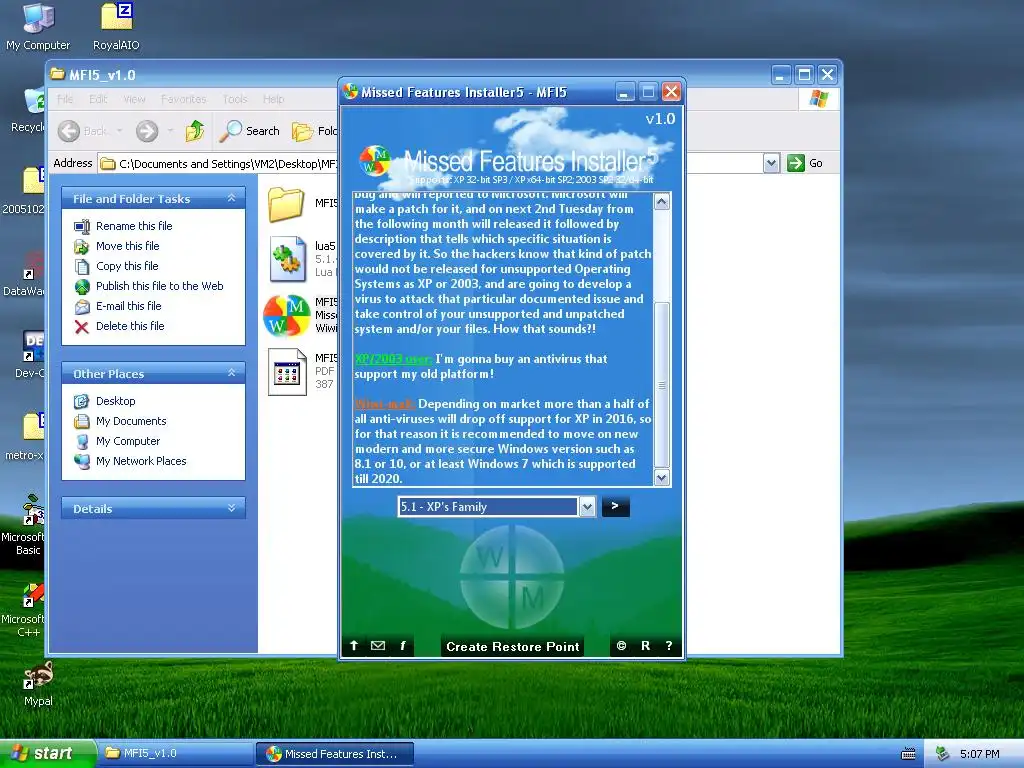Click the scroll-up arrow of the MFI5 text box
The height and width of the screenshot is (768, 1024).
pyautogui.click(x=662, y=201)
